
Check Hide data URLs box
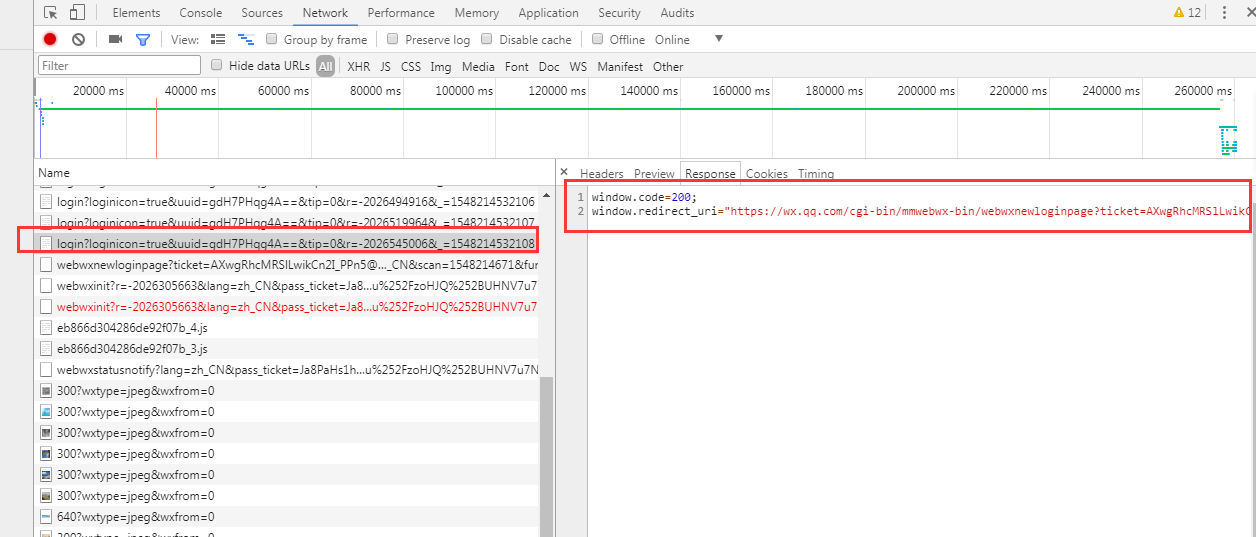pyautogui.click(x=217, y=65)
